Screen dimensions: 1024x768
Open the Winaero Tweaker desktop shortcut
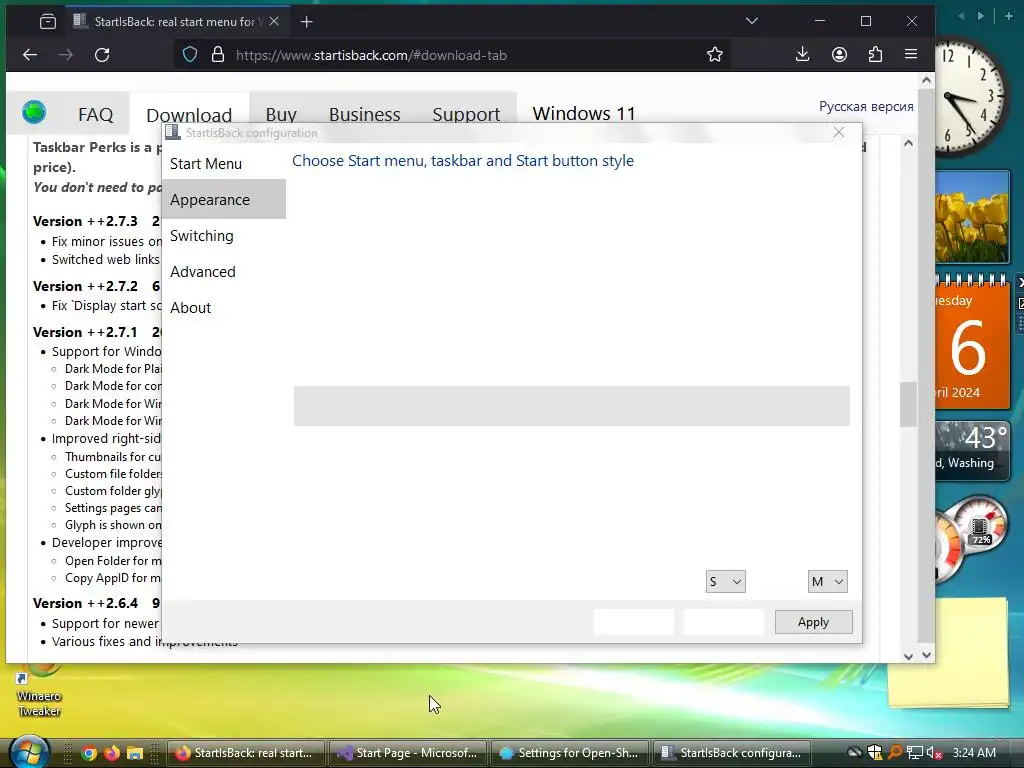tap(39, 694)
